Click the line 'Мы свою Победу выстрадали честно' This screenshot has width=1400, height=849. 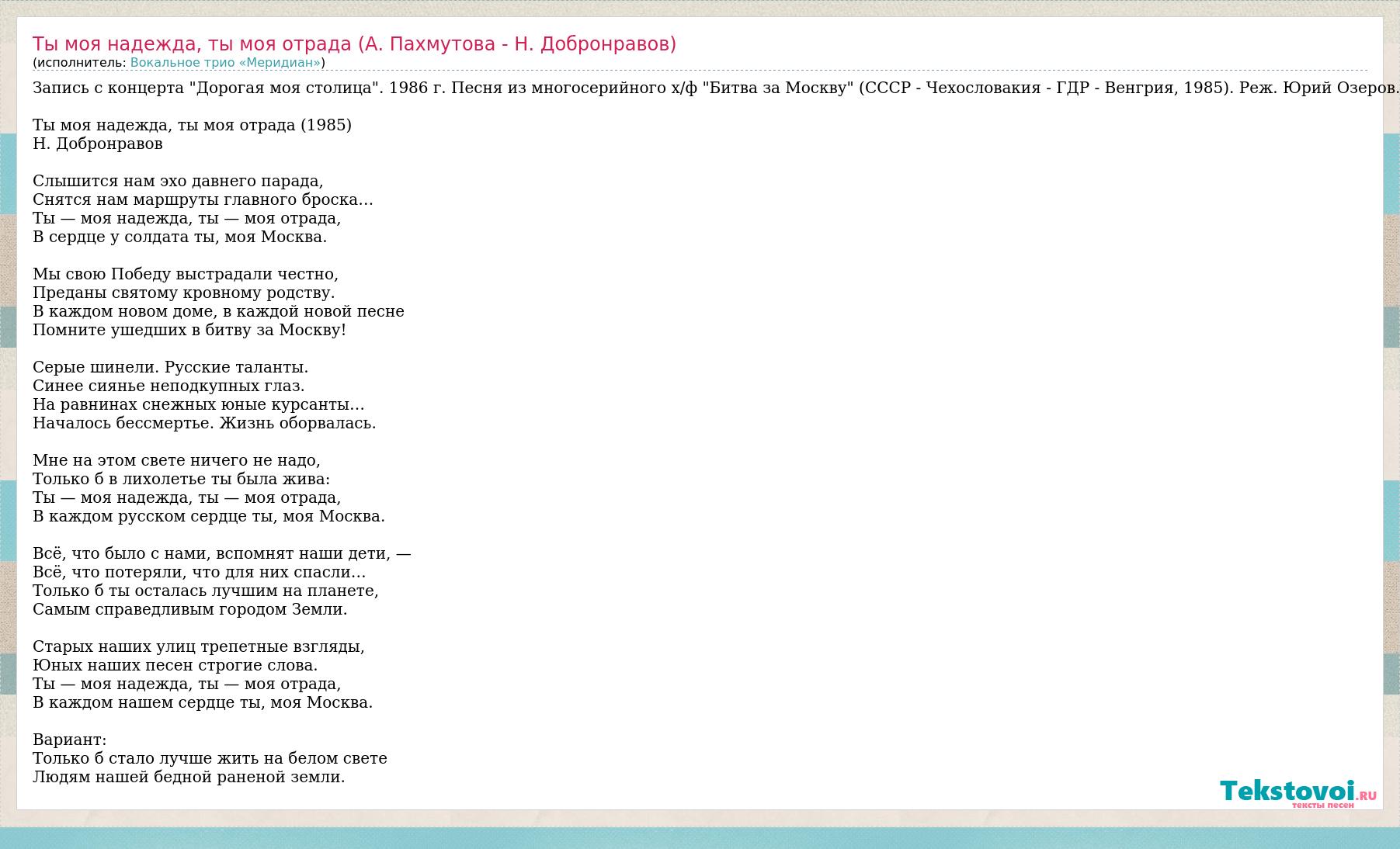[186, 274]
